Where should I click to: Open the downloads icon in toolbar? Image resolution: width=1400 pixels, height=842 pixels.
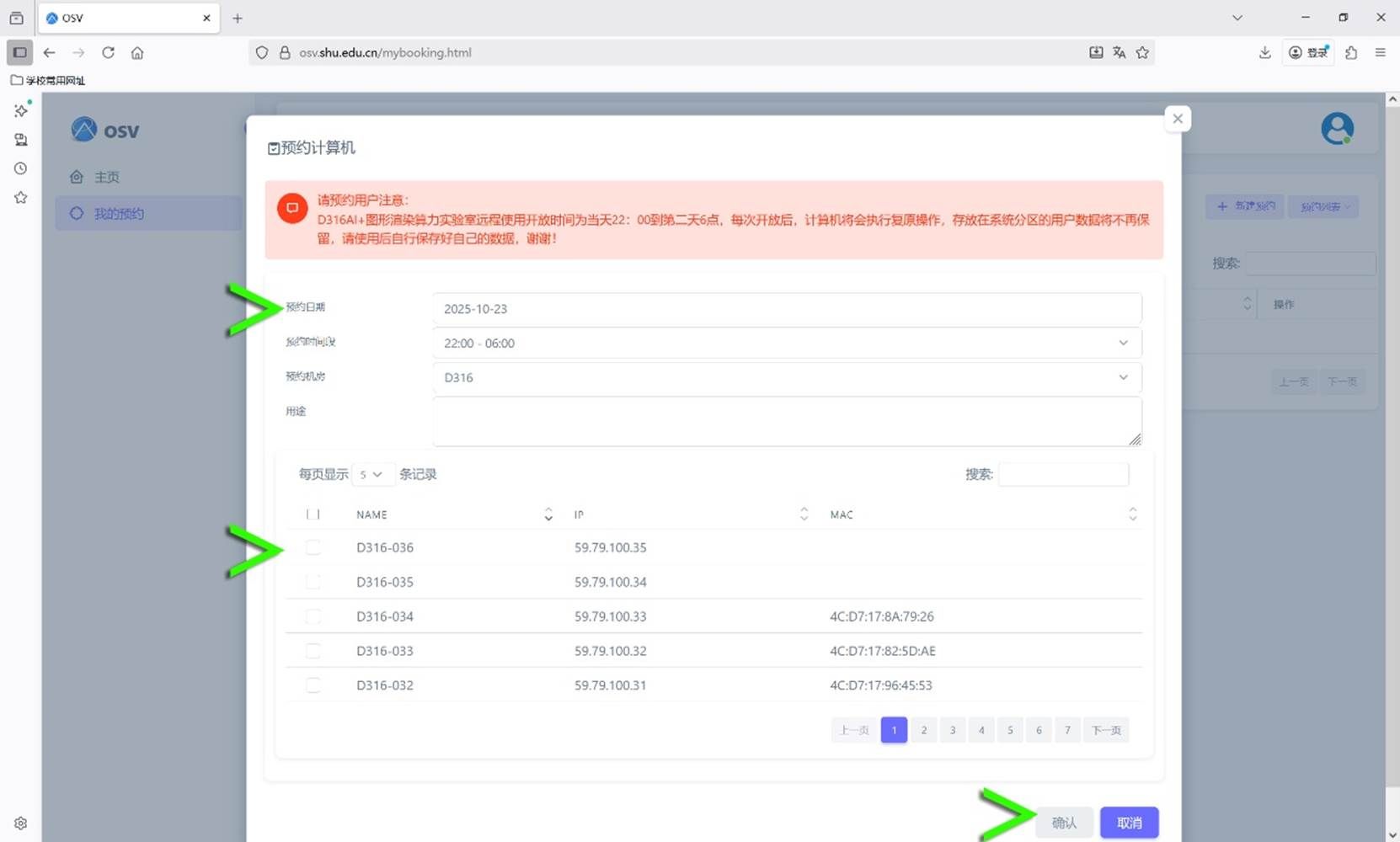coord(1264,52)
